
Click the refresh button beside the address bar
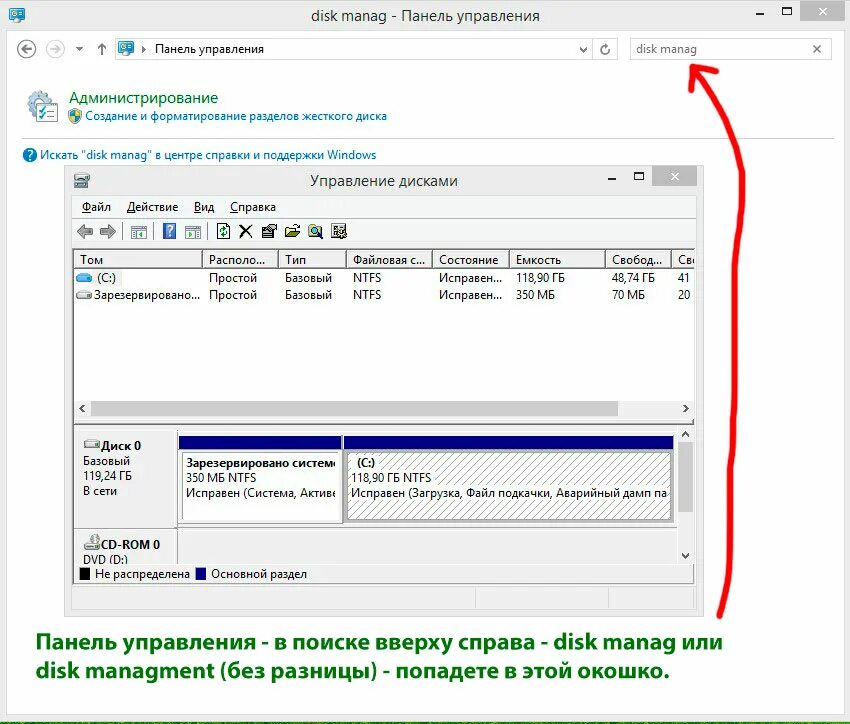[x=605, y=49]
